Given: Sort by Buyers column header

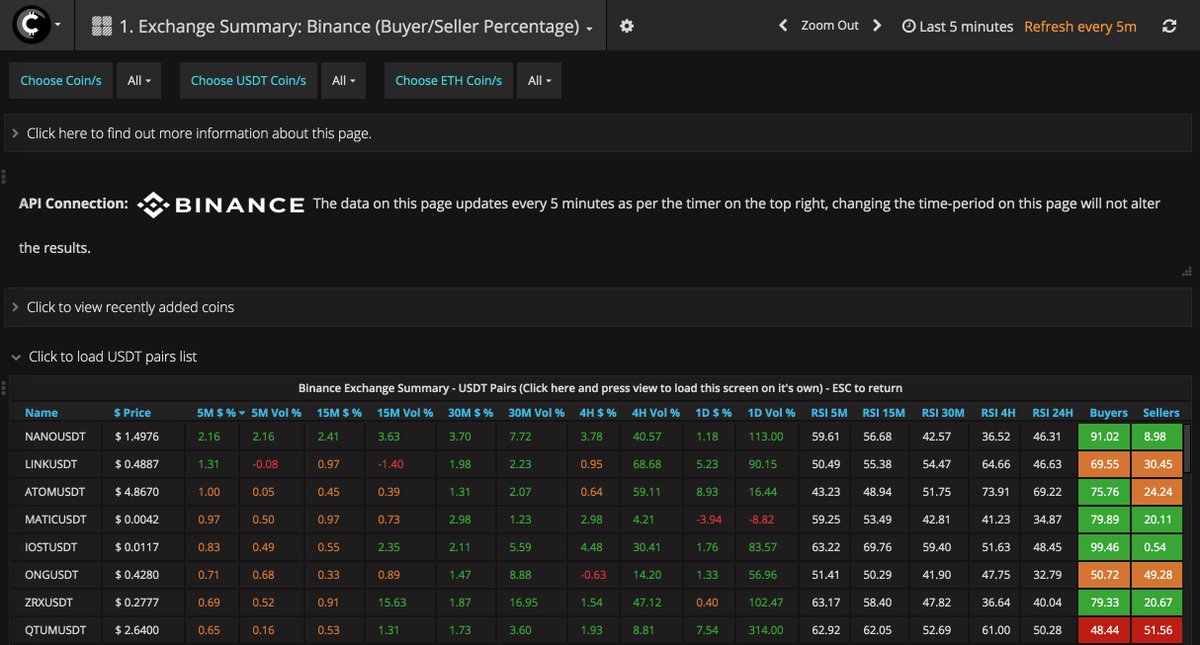Looking at the screenshot, I should [x=1109, y=413].
